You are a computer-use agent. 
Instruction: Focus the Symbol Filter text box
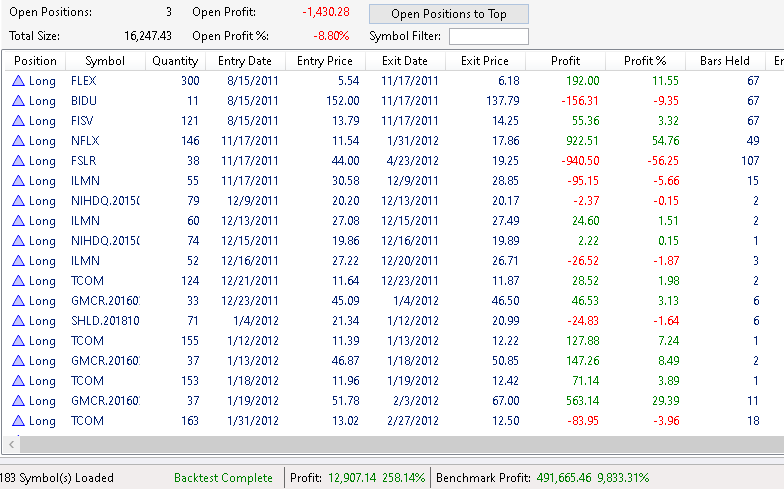click(489, 37)
